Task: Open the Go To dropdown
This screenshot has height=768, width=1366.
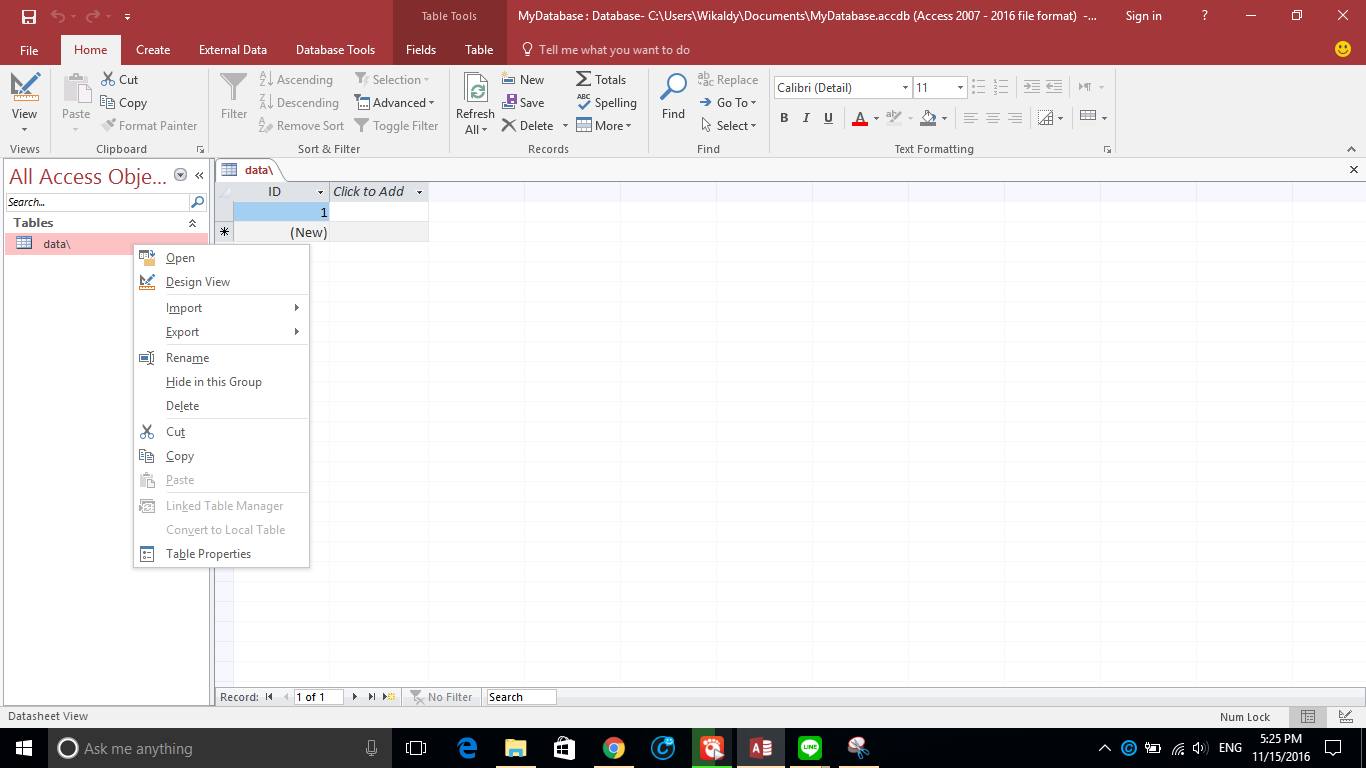Action: click(x=728, y=103)
